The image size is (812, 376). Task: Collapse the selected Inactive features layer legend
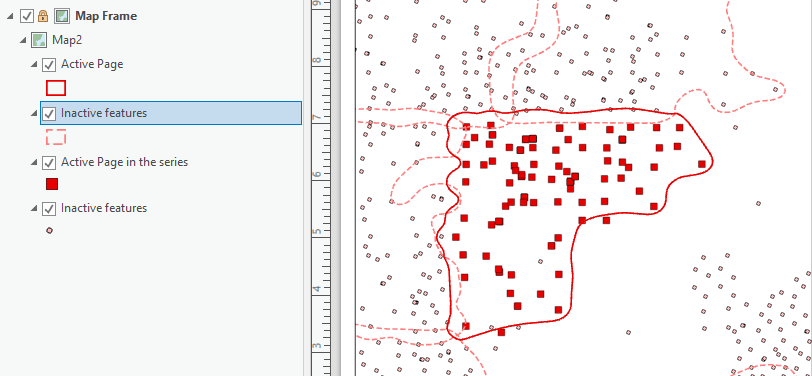(x=34, y=113)
